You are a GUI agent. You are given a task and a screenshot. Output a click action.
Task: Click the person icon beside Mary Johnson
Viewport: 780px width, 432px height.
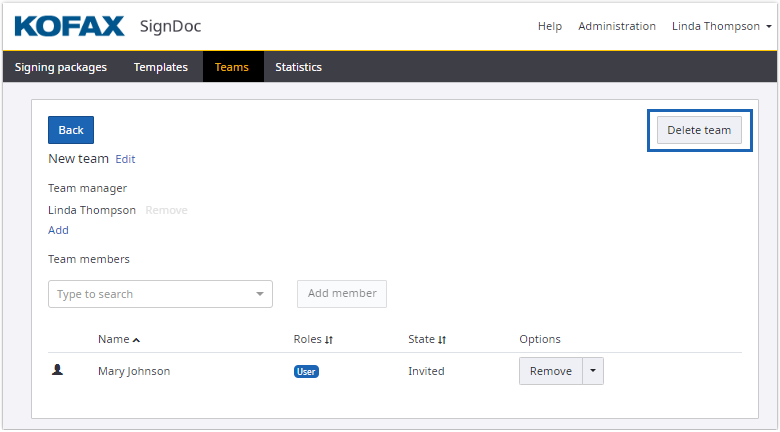click(57, 370)
